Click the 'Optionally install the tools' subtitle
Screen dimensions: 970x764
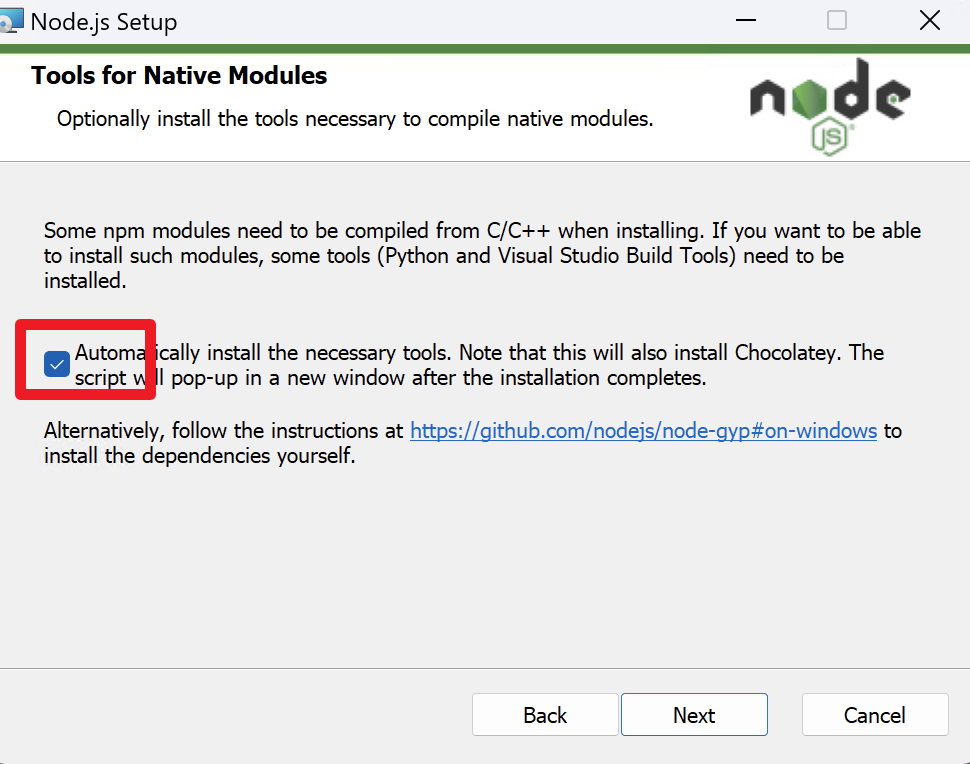pos(354,119)
